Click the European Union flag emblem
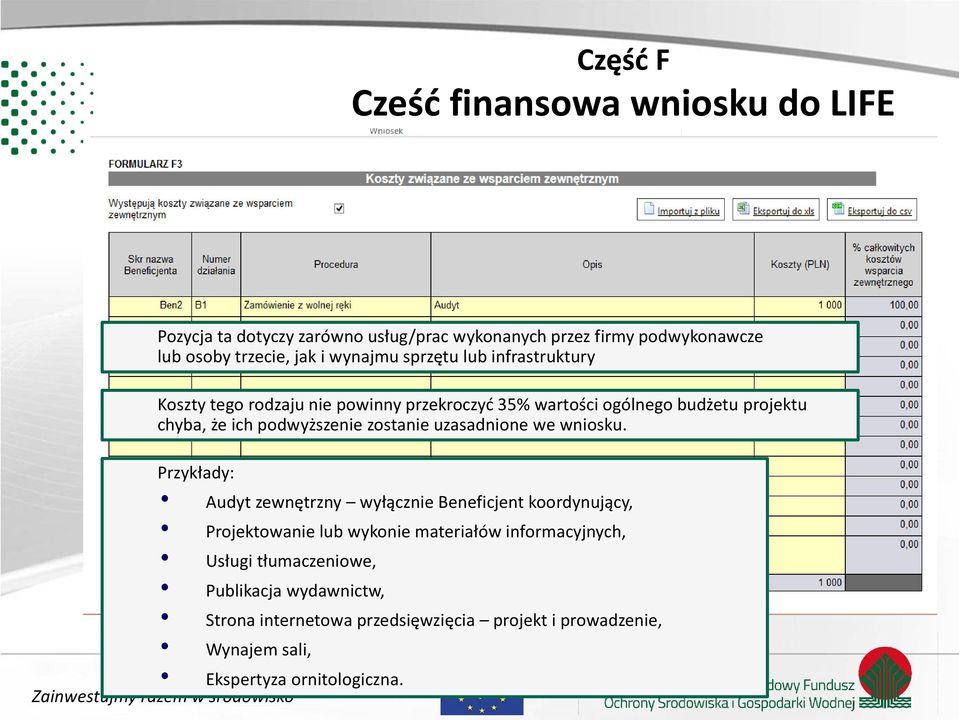The width and height of the screenshot is (960, 720). point(481,705)
